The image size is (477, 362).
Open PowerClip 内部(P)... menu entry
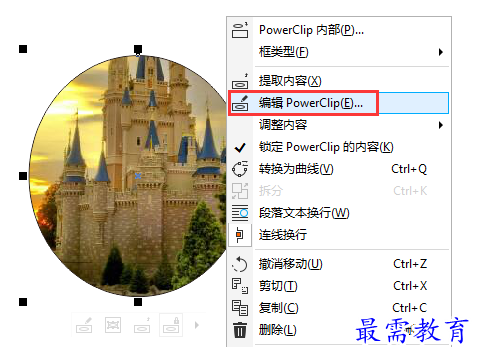[x=338, y=30]
